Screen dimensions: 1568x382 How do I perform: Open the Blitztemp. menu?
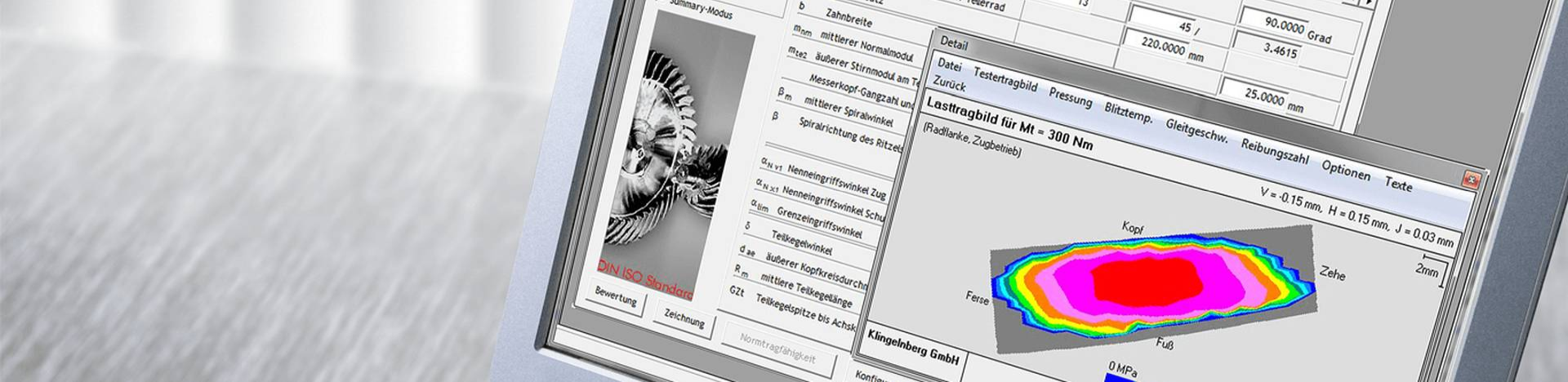click(x=1129, y=113)
